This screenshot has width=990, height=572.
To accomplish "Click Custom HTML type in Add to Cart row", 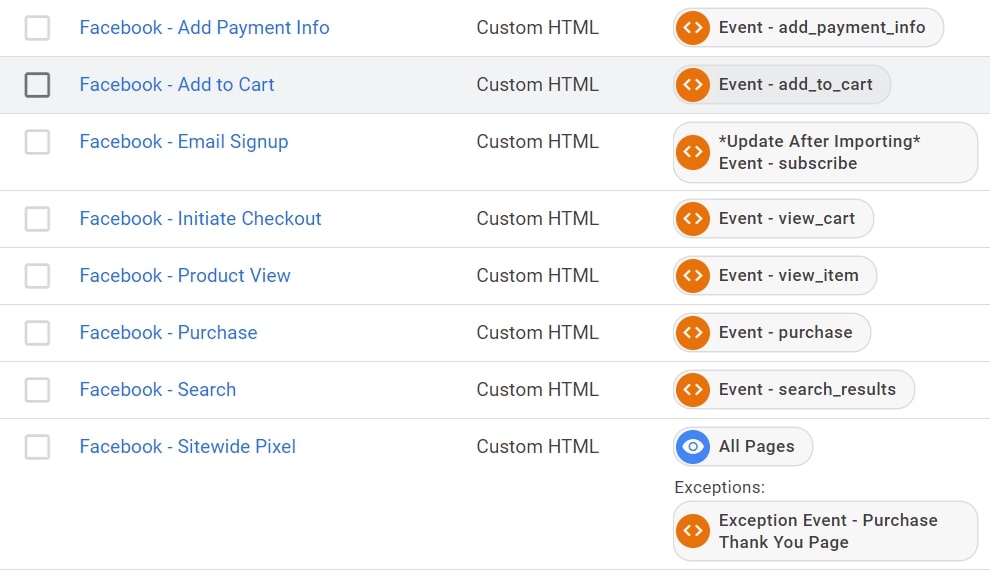I will coord(537,85).
